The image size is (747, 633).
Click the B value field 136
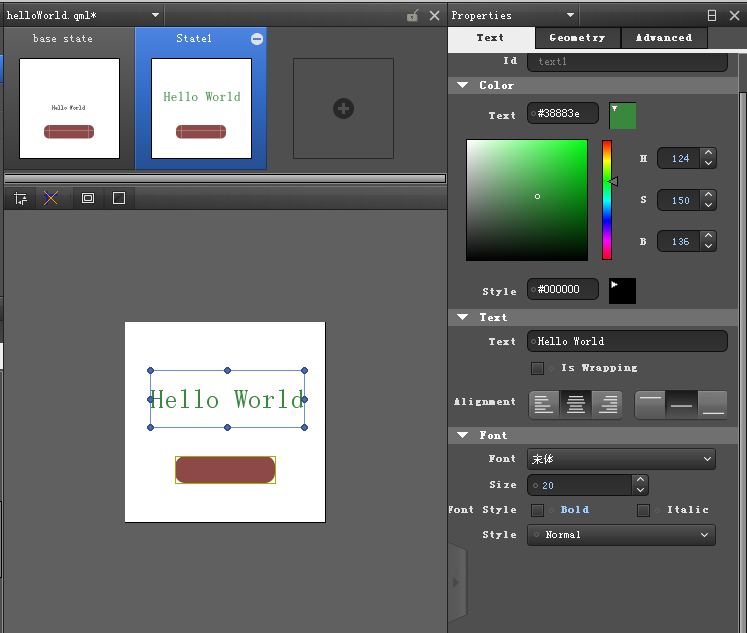[x=679, y=241]
